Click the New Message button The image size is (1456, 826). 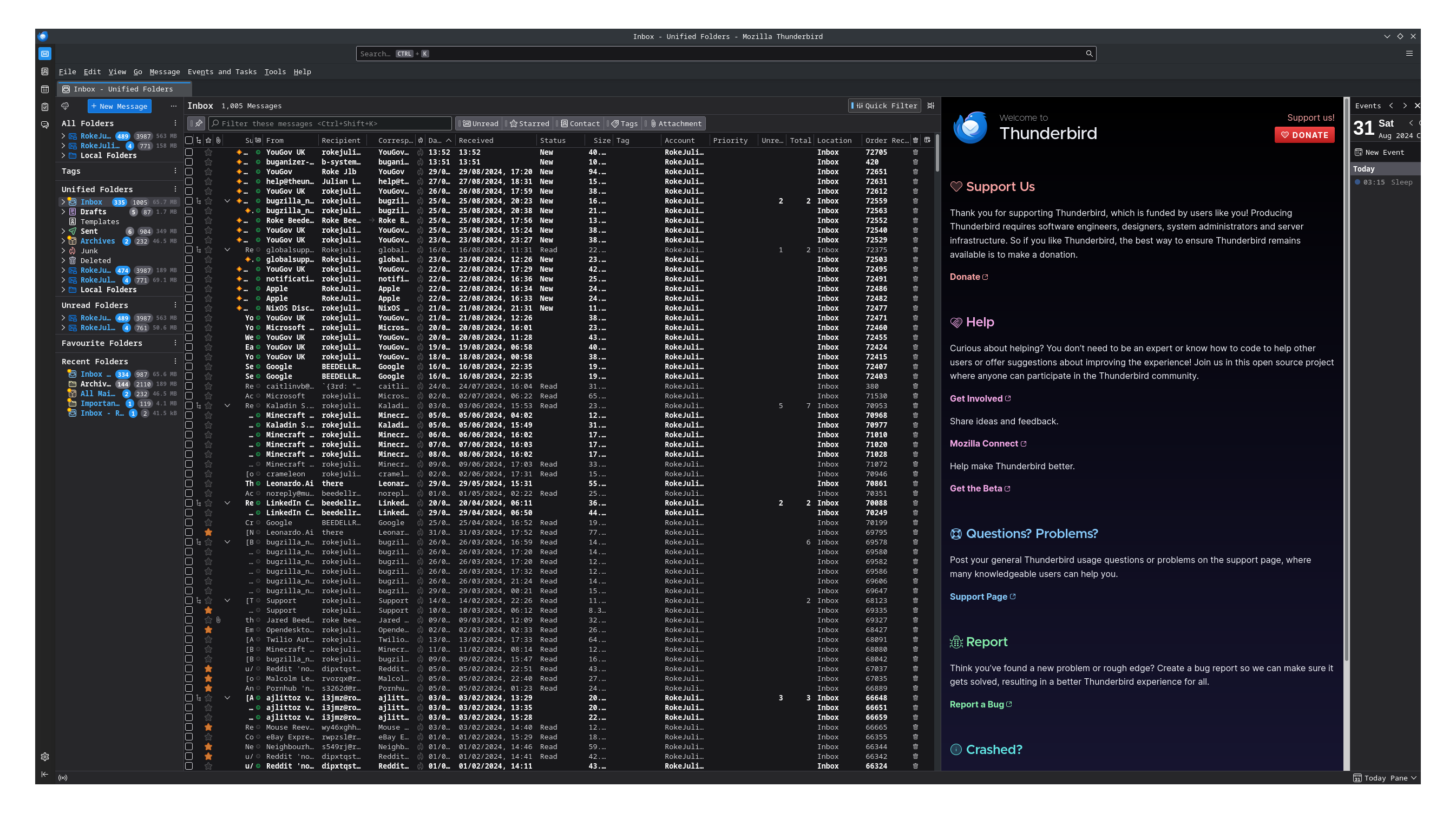tap(119, 106)
